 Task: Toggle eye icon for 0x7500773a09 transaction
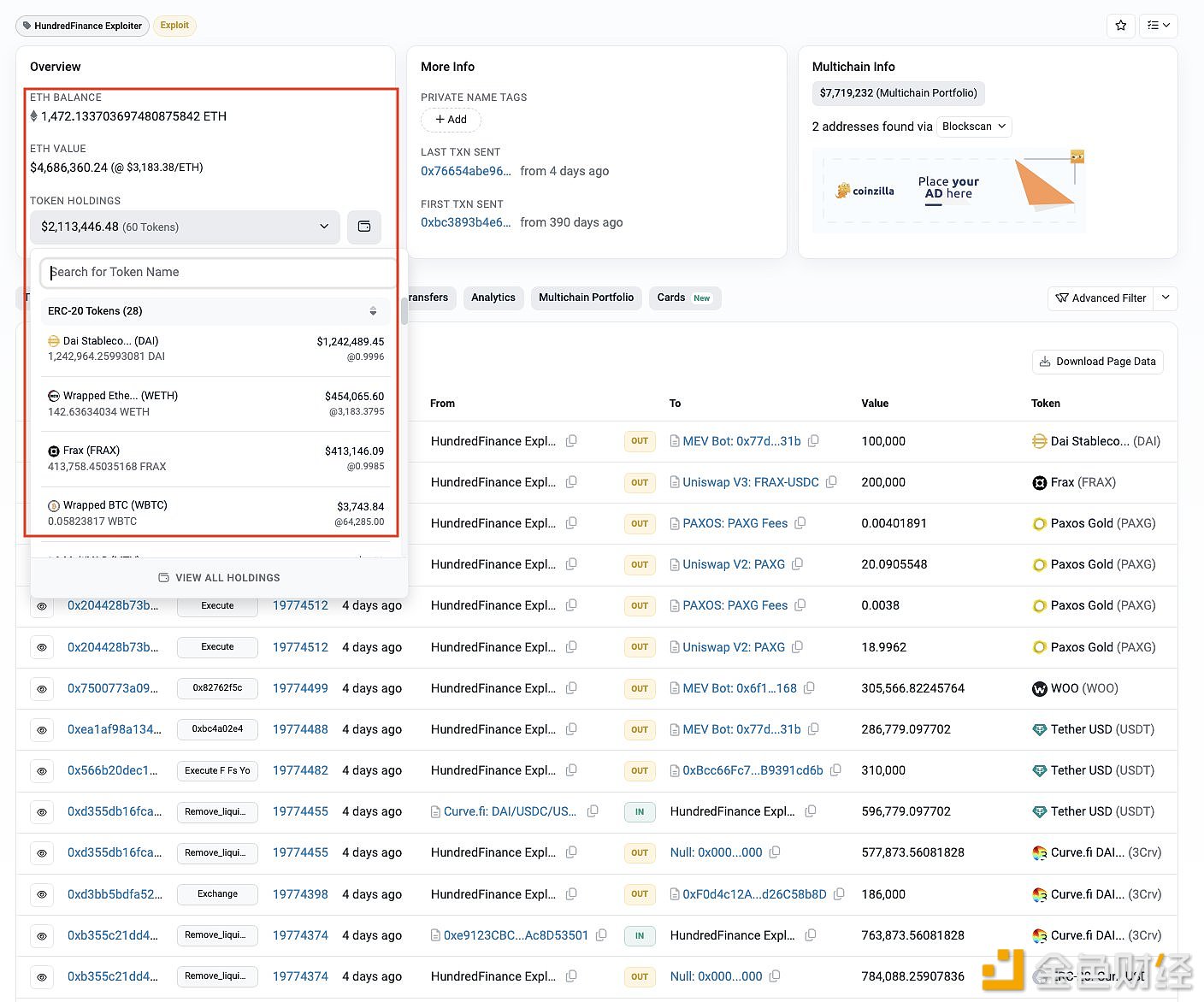coord(41,689)
